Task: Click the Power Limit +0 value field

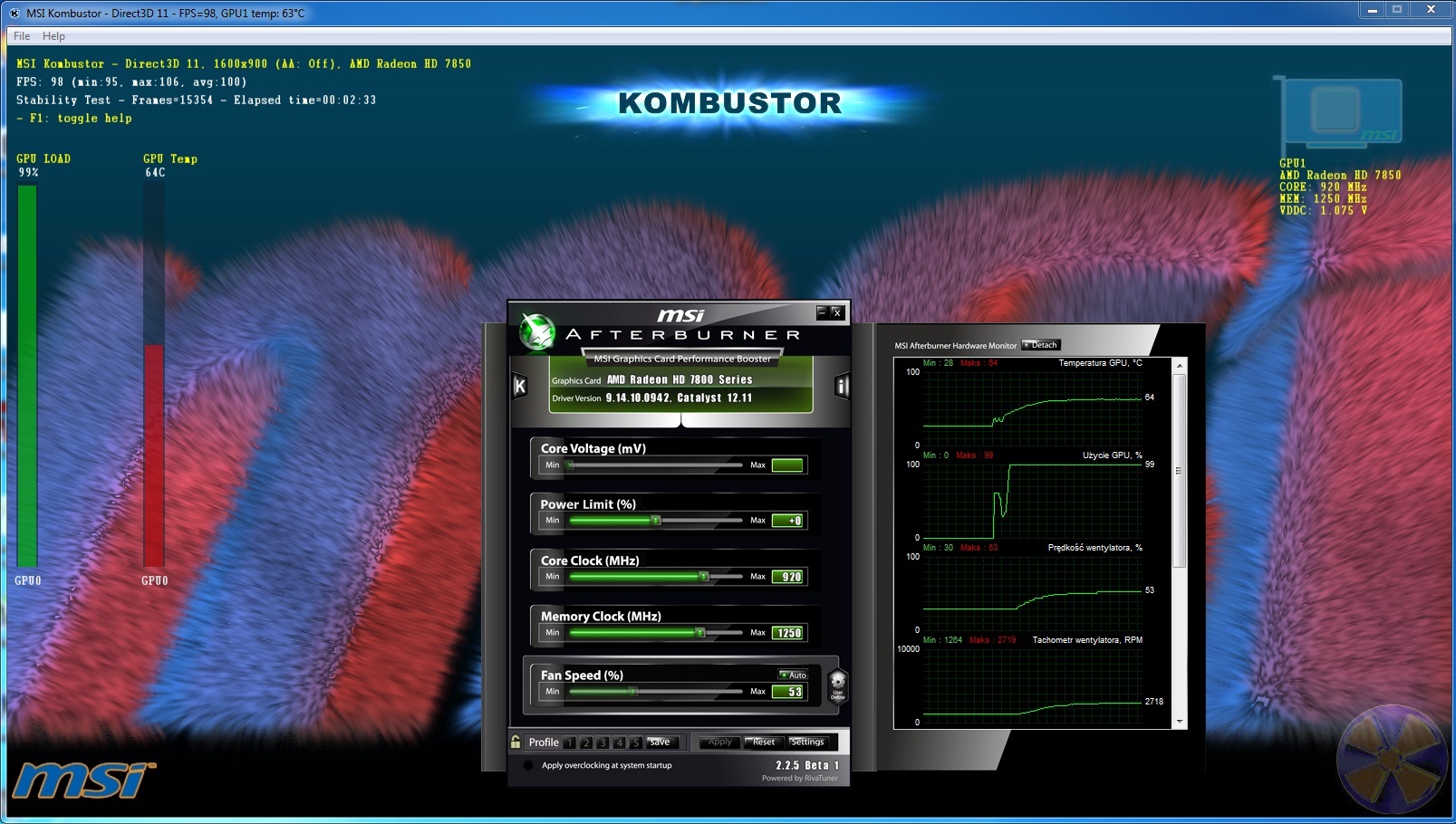Action: pyautogui.click(x=787, y=521)
